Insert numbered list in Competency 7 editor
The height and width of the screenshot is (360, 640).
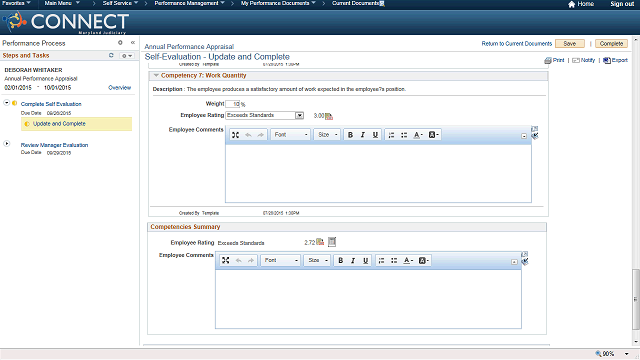(391, 135)
